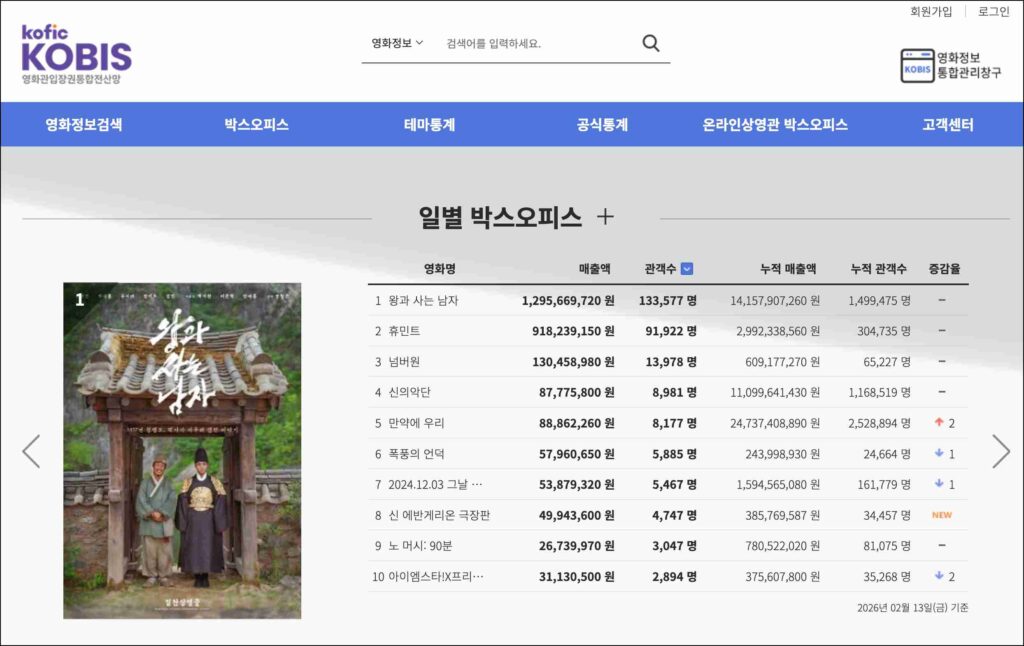1024x646 pixels.
Task: Click the plus icon beside 일별 박스오피스
Action: click(605, 217)
